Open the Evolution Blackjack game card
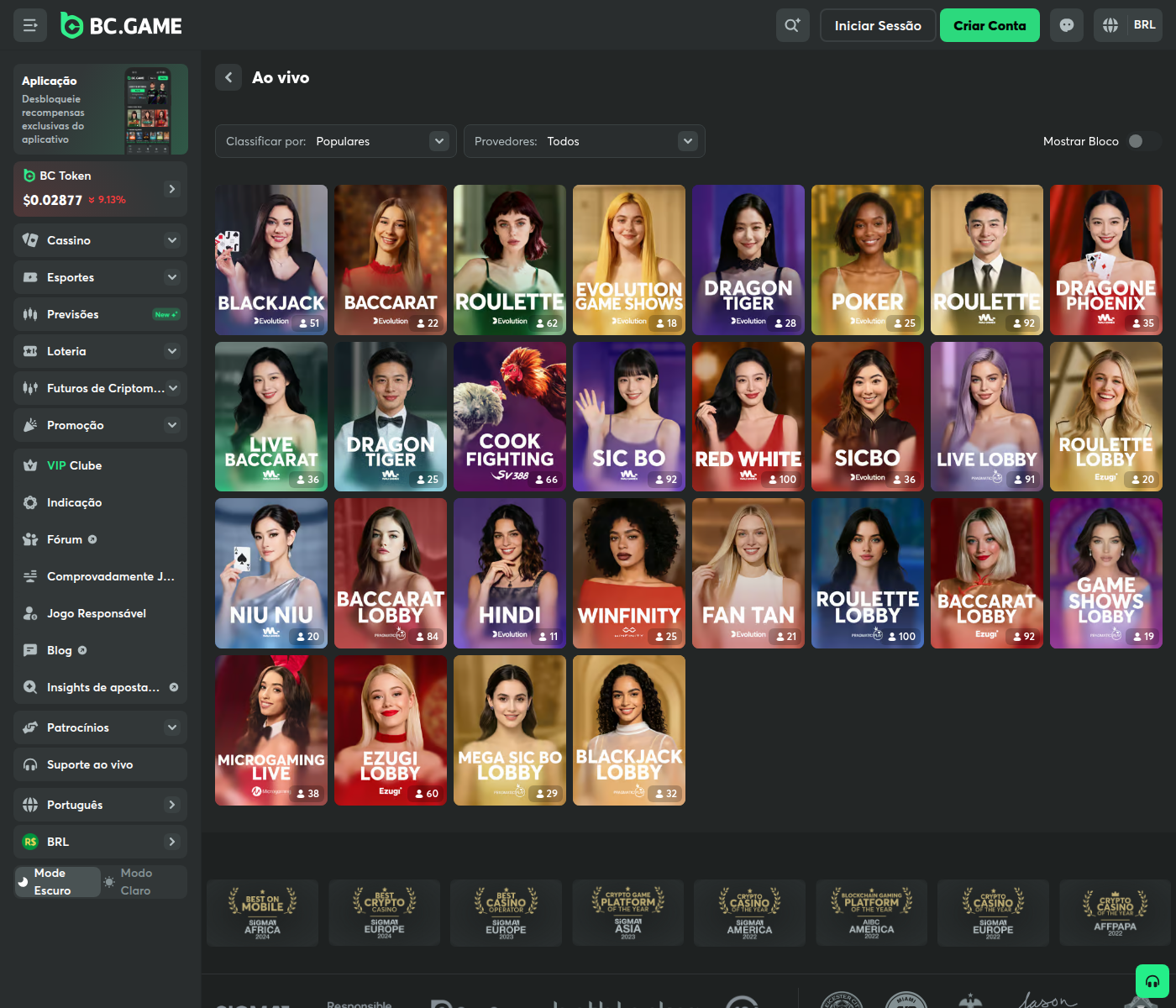The image size is (1176, 1008). tap(271, 260)
